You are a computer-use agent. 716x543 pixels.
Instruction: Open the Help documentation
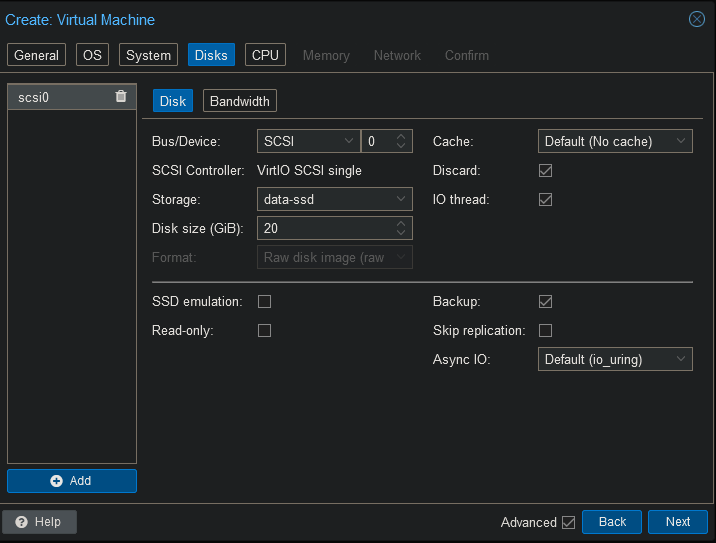40,522
